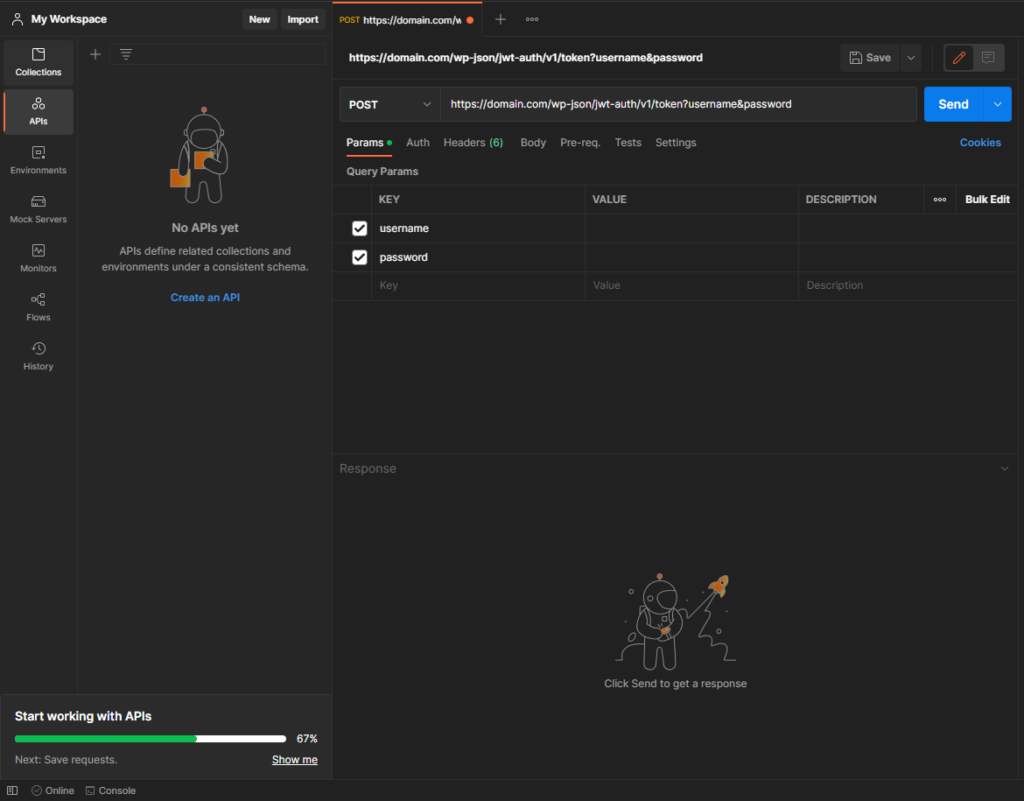
Task: Click the Create an API link
Action: [x=205, y=296]
